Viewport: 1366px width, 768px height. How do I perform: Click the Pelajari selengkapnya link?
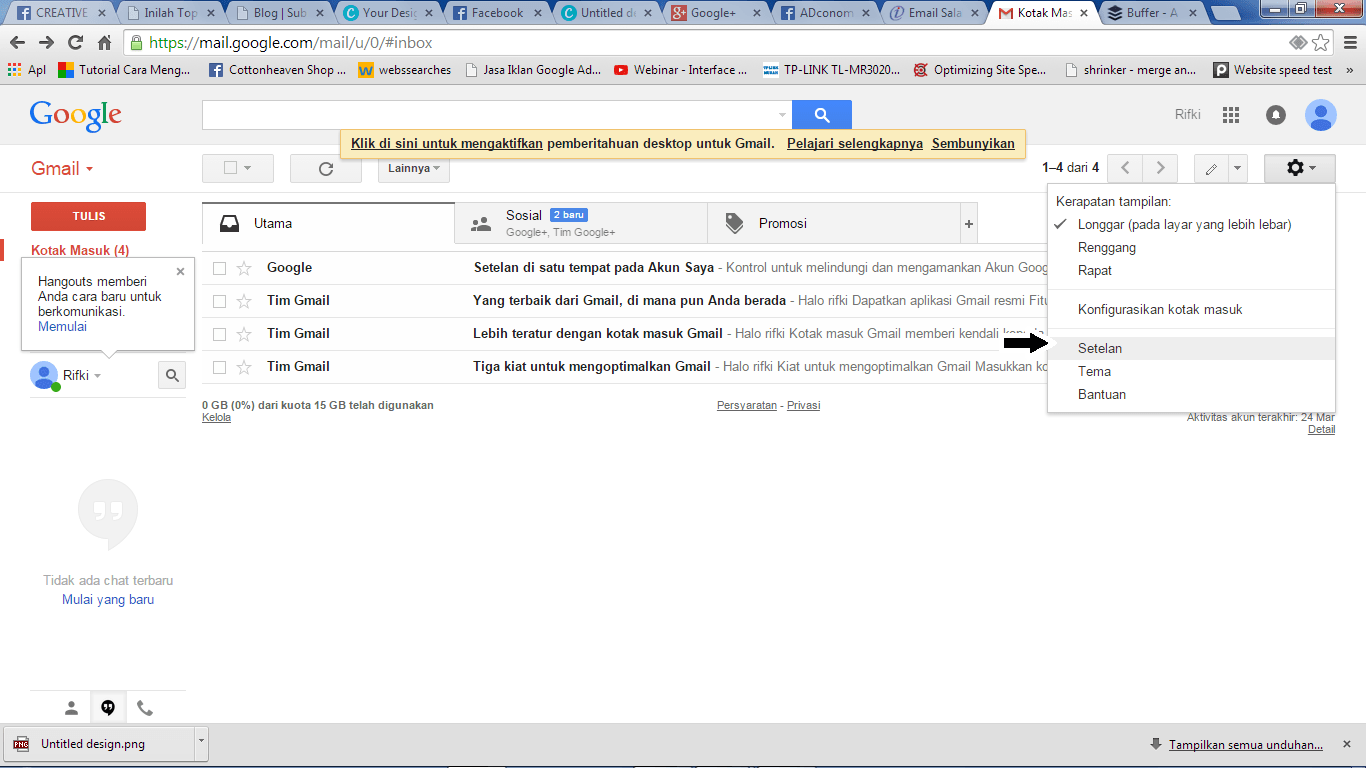click(855, 144)
